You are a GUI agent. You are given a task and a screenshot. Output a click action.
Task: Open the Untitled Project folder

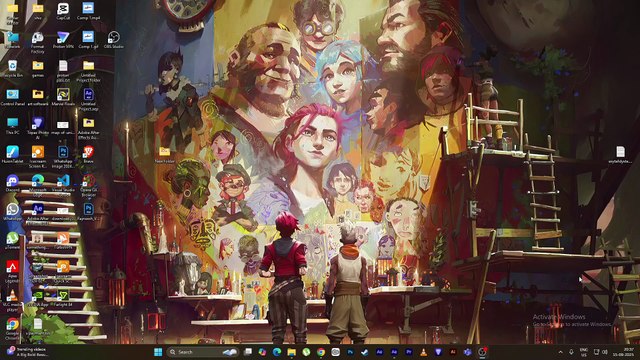click(88, 71)
